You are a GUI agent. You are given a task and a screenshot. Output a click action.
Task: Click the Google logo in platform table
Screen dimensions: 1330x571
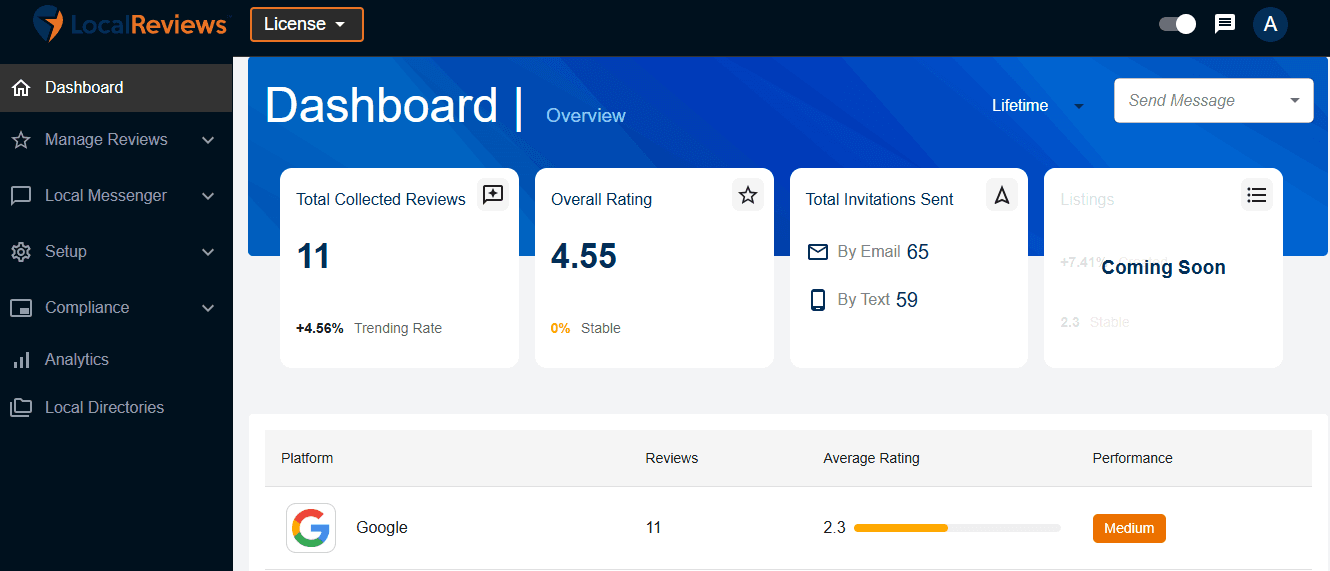coord(311,528)
